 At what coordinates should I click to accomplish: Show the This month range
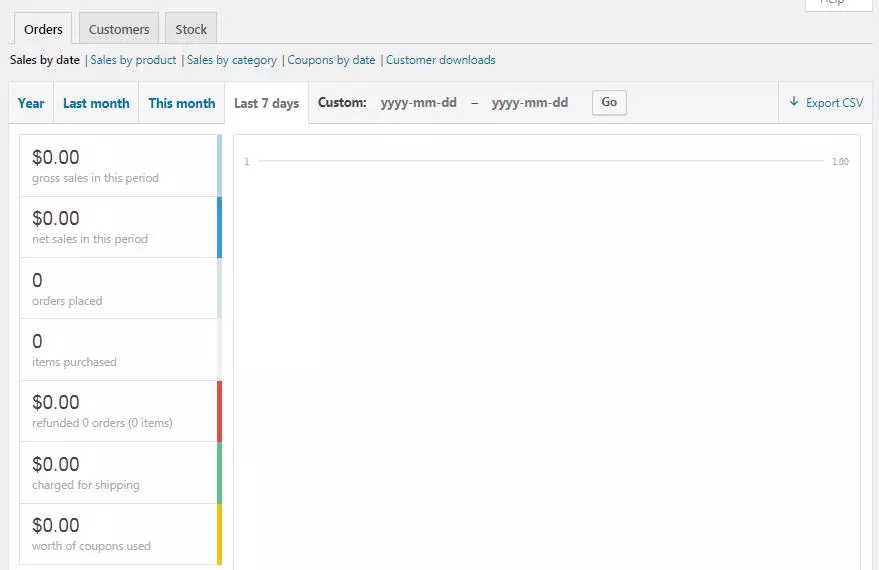(x=182, y=103)
